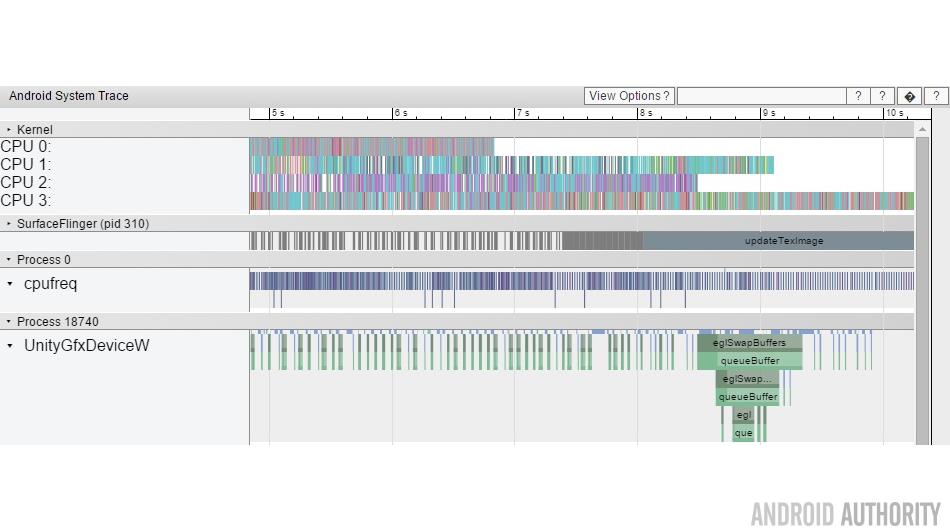Click the CPU 3 track label
Viewport: 950px width, 531px height.
click(25, 201)
